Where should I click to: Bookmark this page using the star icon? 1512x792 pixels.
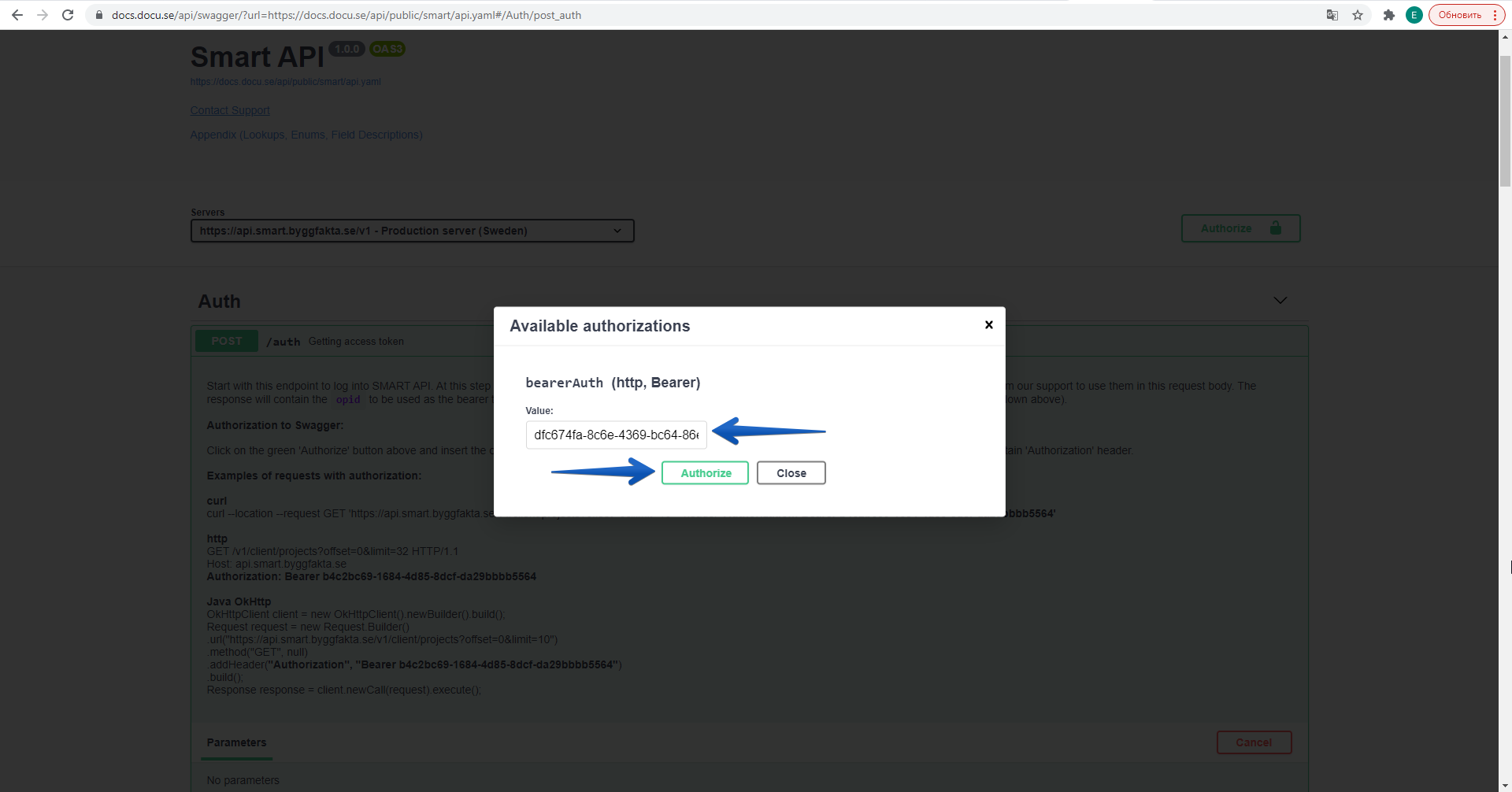tap(1358, 15)
